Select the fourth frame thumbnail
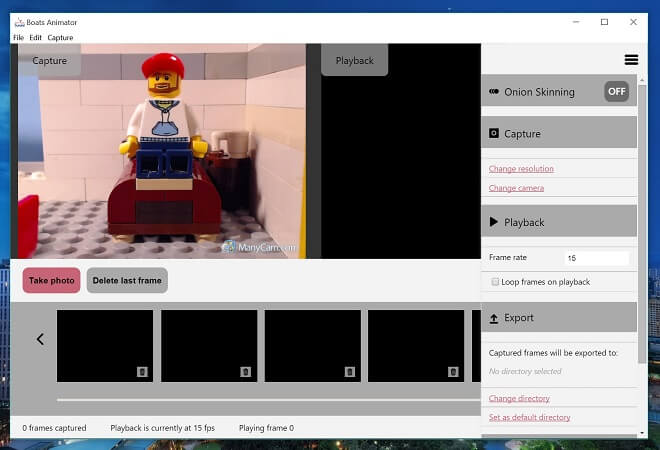 (x=416, y=346)
